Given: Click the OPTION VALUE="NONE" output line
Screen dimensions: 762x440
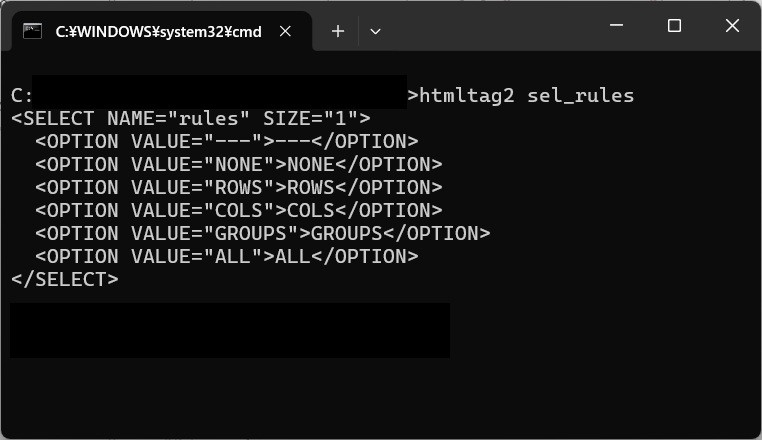Looking at the screenshot, I should click(238, 165).
